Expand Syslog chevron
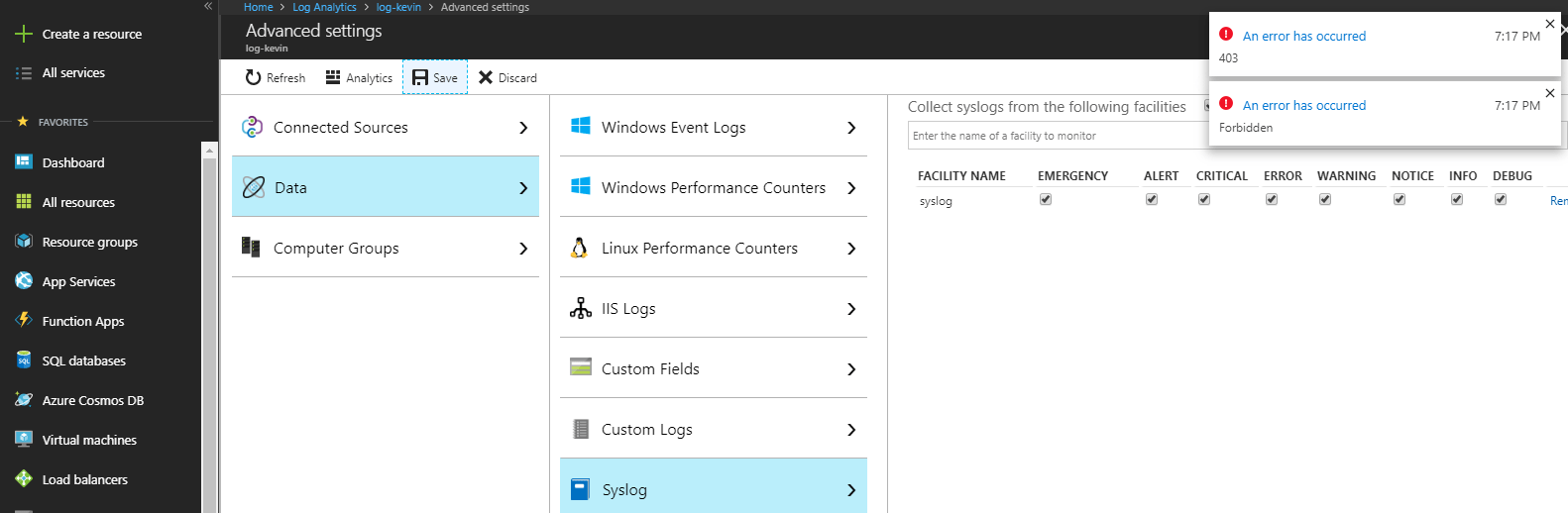The width and height of the screenshot is (1568, 513). point(851,490)
